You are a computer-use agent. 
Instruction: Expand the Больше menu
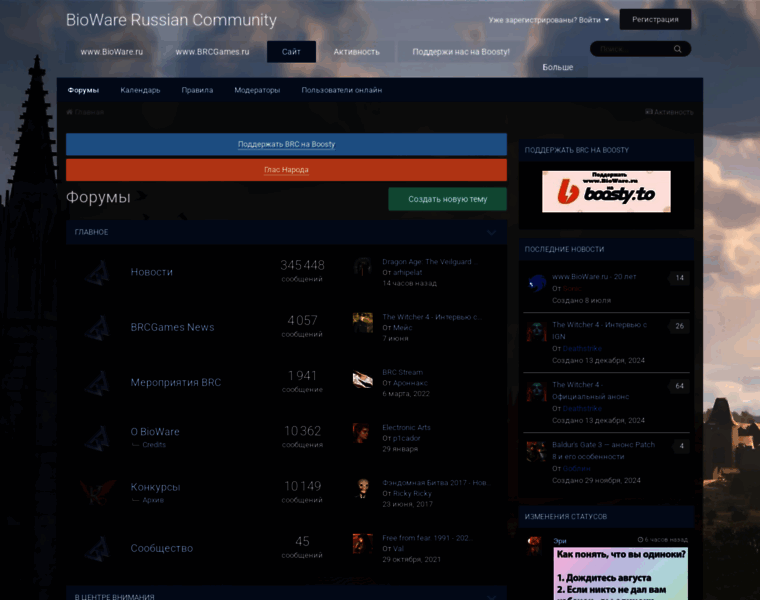click(557, 67)
